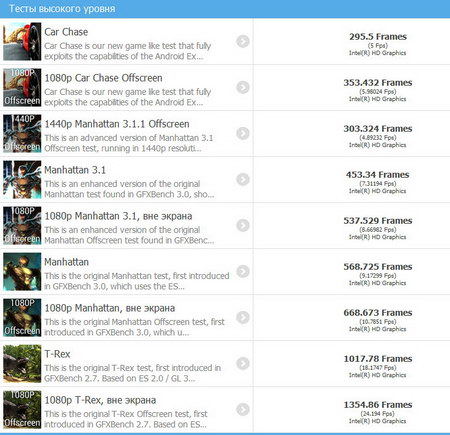Select the 303.324 Frames result
The image size is (450, 435).
coord(378,129)
